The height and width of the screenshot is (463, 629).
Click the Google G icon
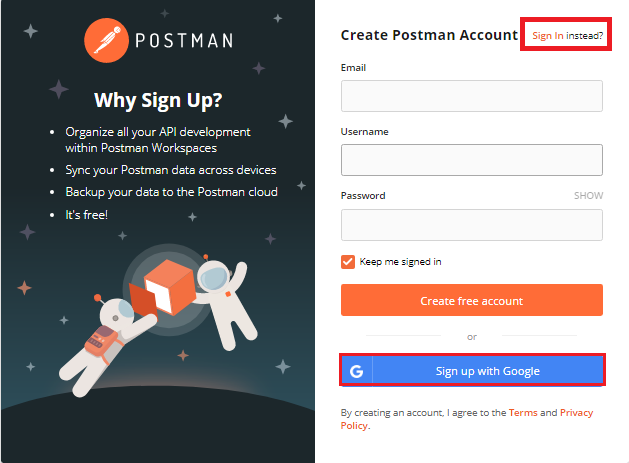coord(356,371)
